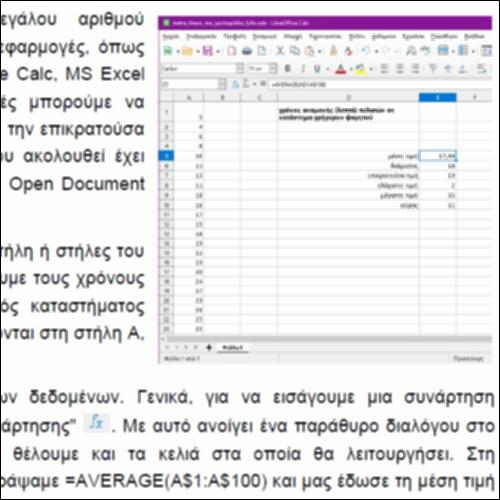Select the Clone Formatting brush icon
The height and width of the screenshot is (500, 500).
333,51
